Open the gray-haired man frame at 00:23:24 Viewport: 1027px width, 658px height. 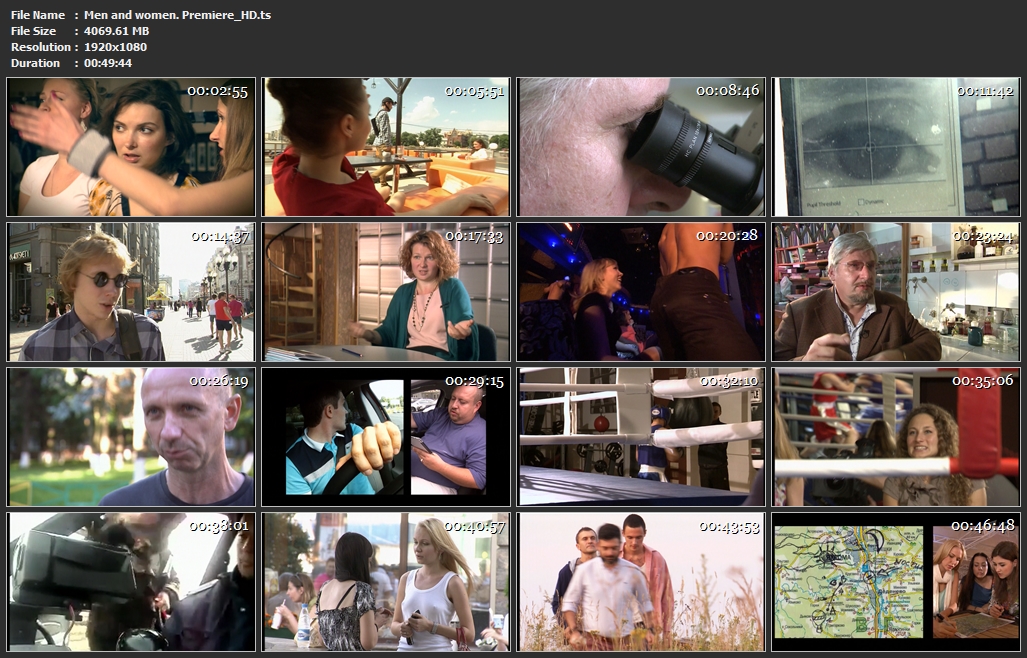(896, 292)
